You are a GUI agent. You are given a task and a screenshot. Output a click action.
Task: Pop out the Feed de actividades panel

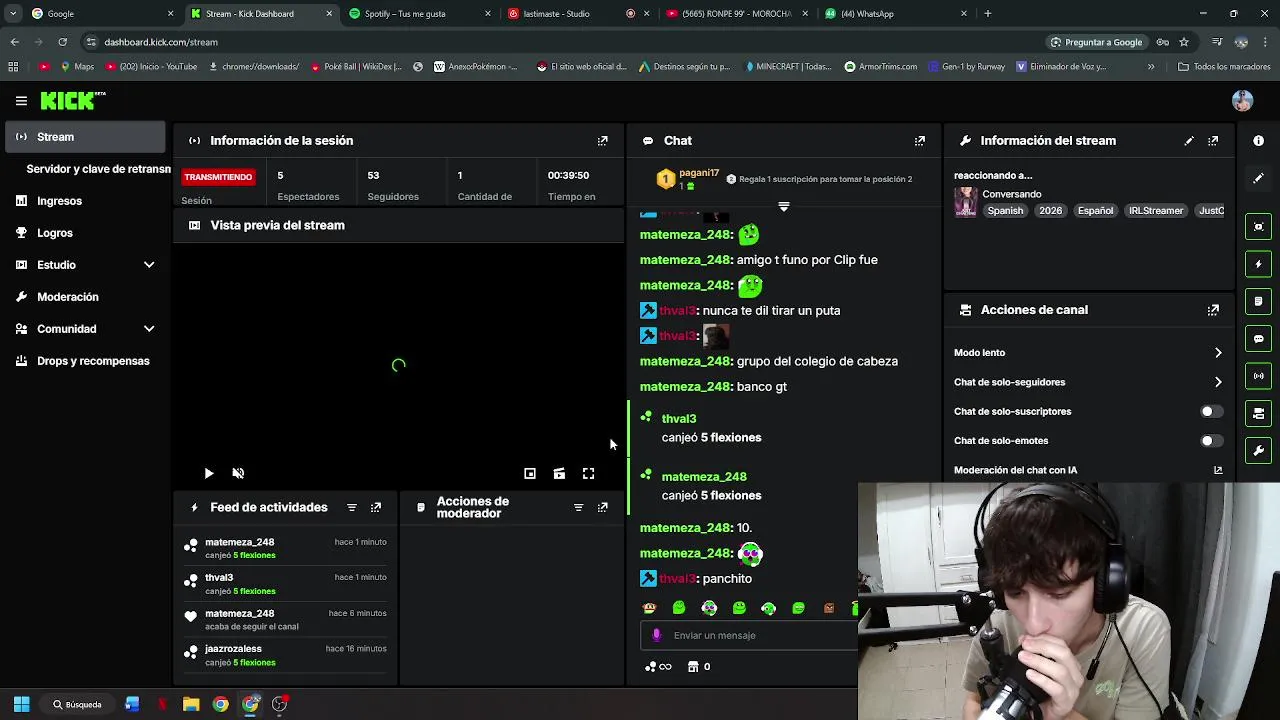[376, 508]
